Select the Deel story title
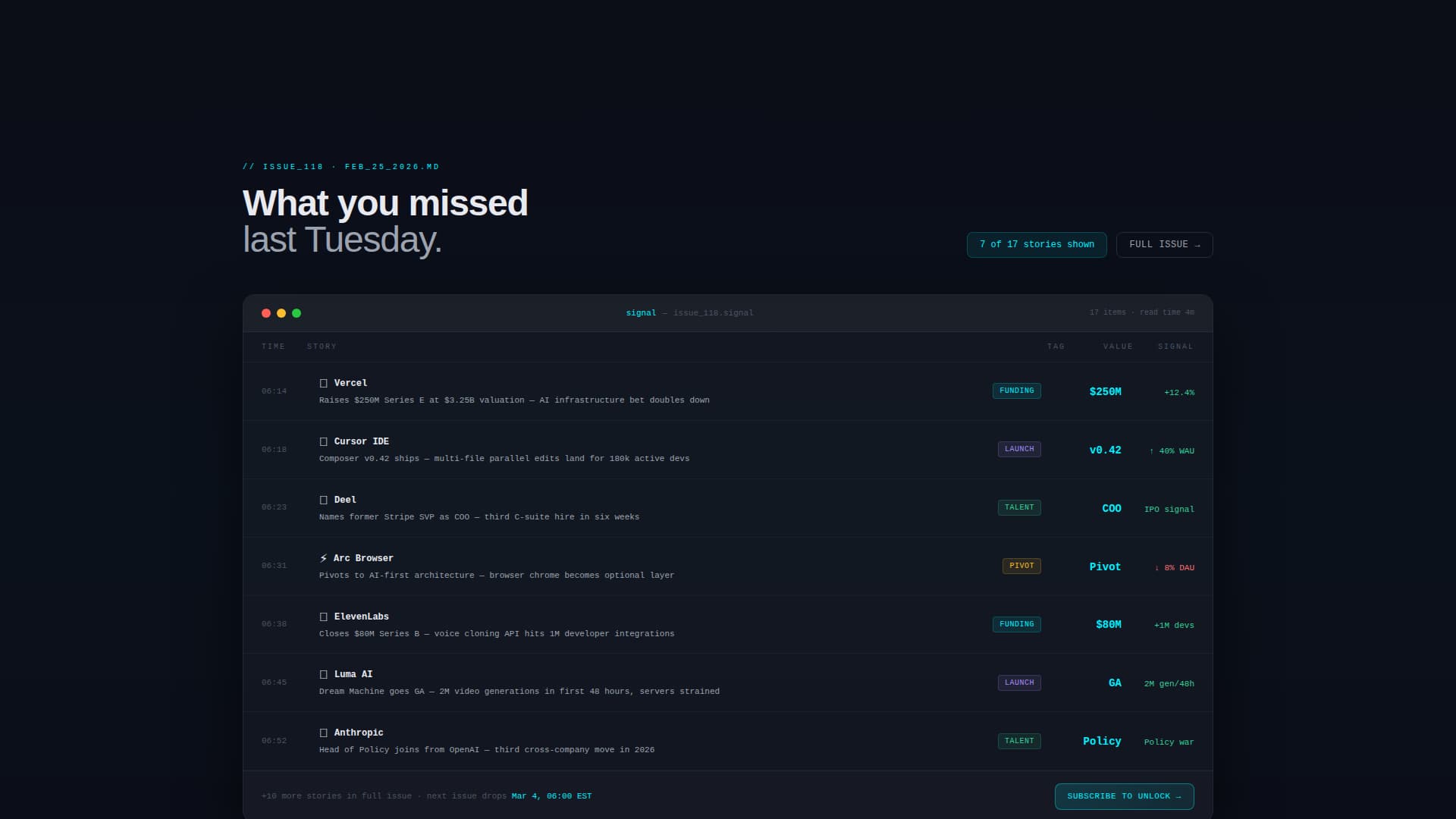 click(345, 500)
